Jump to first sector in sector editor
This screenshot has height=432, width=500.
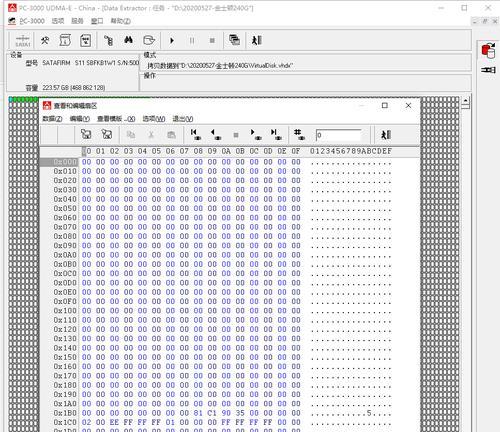[196, 135]
